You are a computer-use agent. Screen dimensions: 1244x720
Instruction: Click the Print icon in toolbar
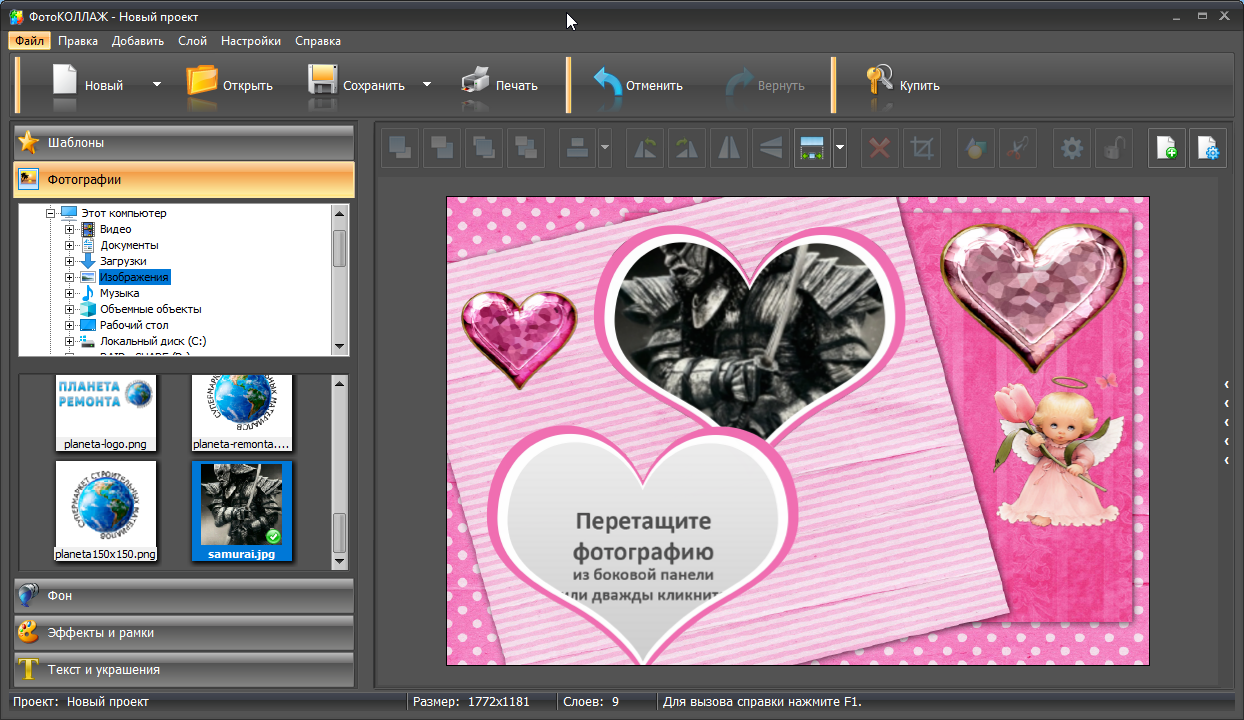click(x=475, y=81)
